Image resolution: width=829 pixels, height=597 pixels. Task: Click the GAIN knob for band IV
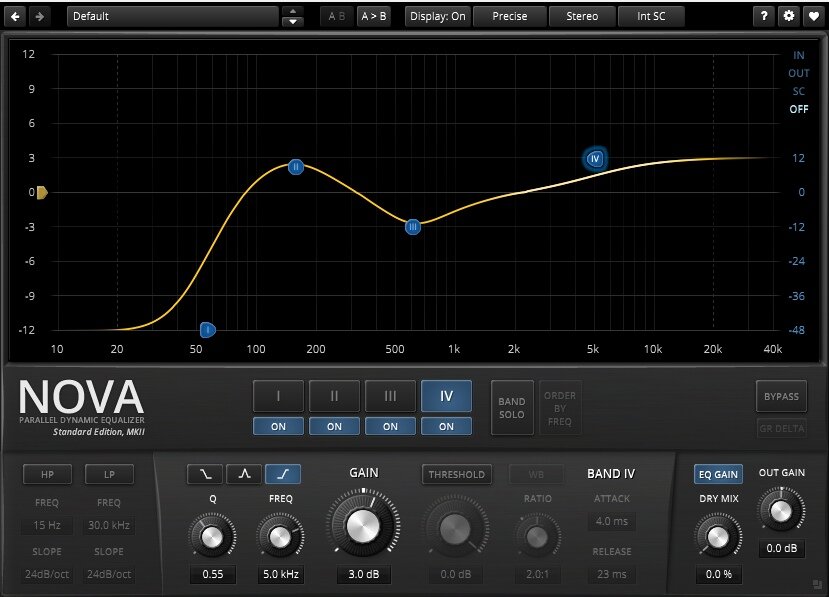point(363,526)
